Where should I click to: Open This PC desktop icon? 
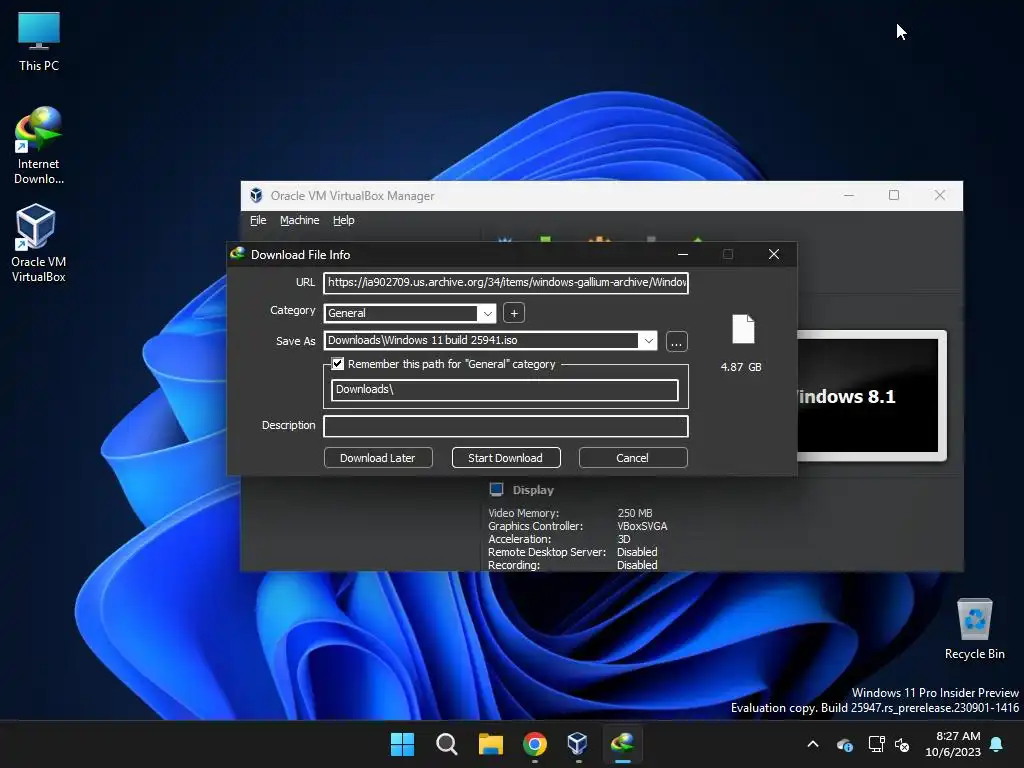coord(39,42)
